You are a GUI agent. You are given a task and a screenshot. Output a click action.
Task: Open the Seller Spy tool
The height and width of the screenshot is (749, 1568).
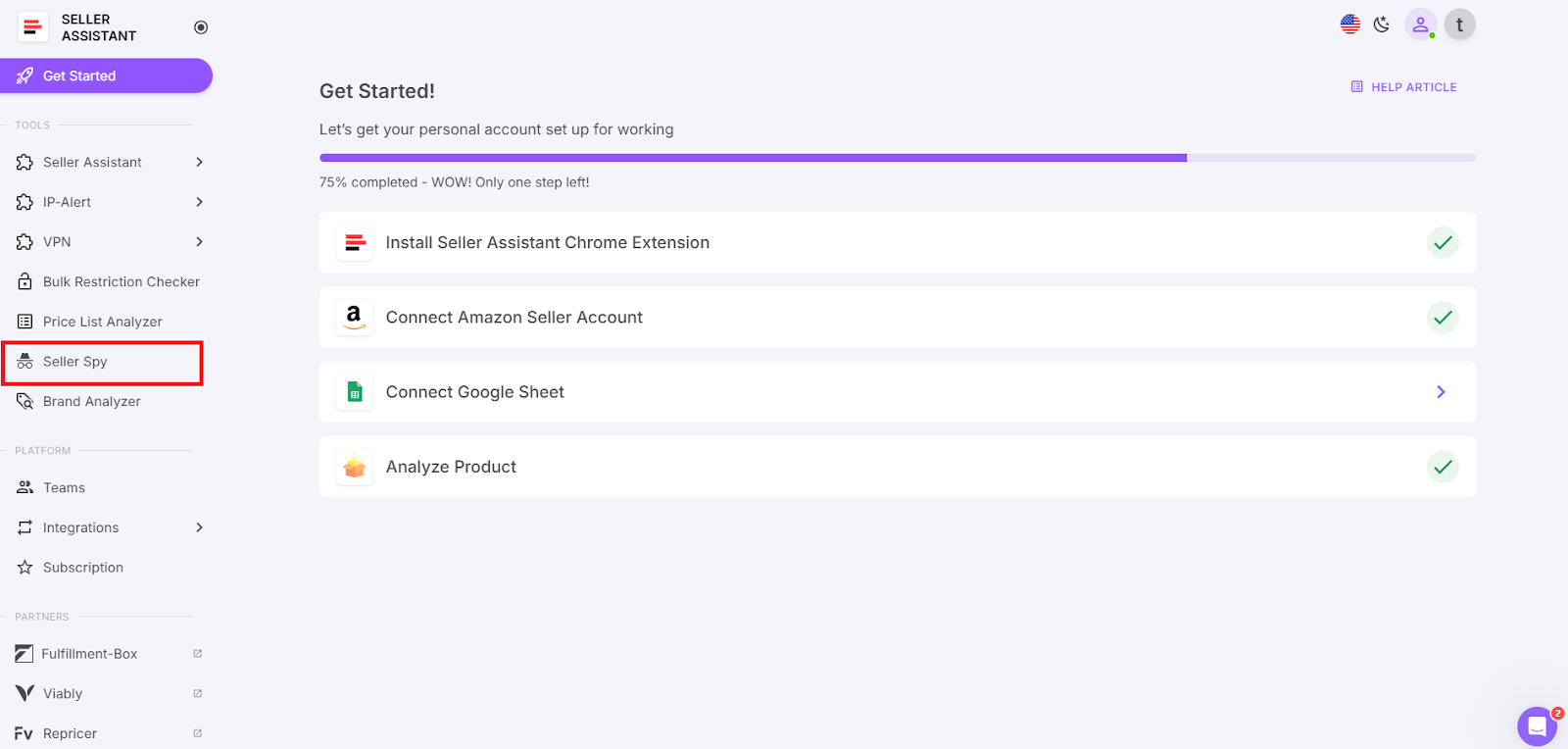click(74, 362)
